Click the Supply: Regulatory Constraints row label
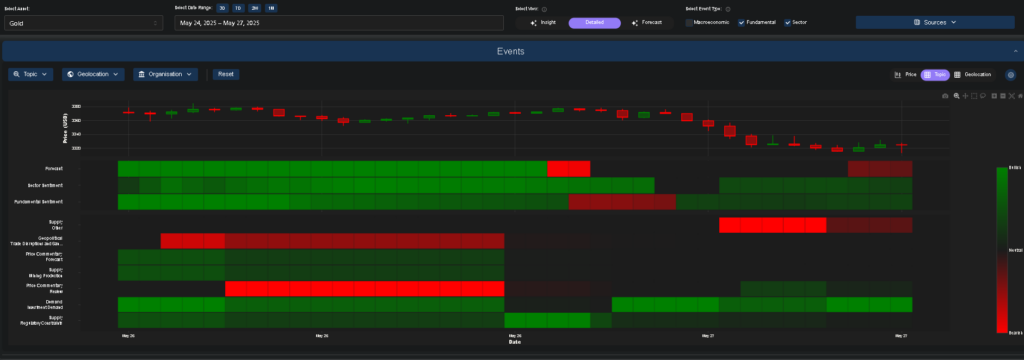1024x360 pixels. pos(40,320)
